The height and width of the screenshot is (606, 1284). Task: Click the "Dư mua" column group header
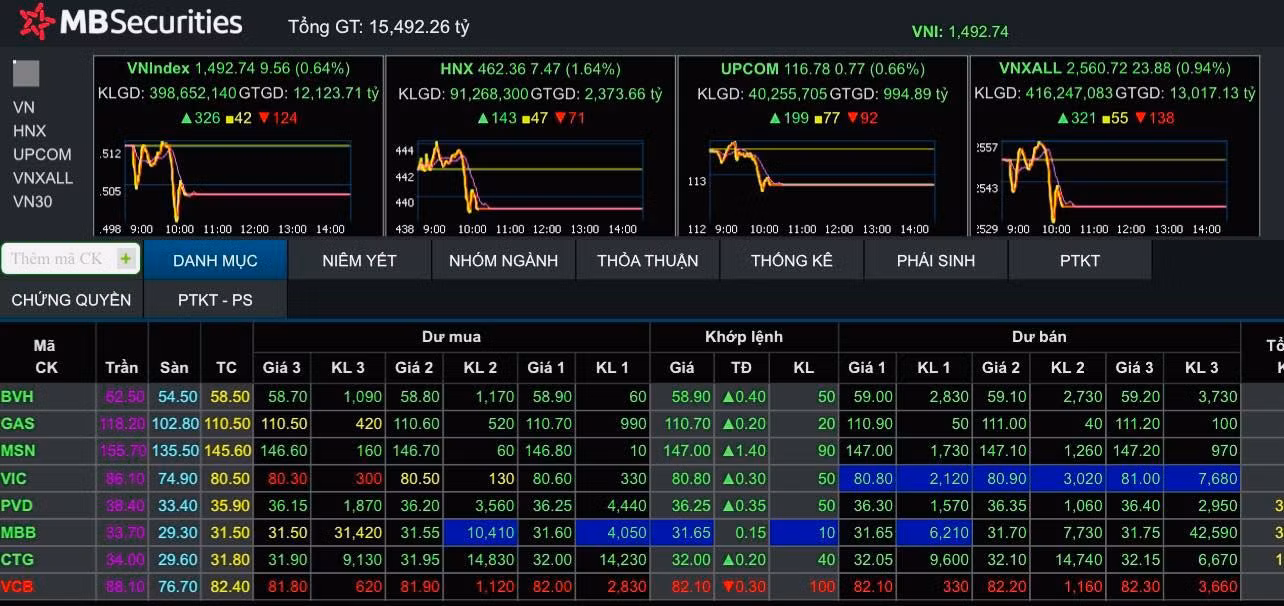[x=452, y=337]
